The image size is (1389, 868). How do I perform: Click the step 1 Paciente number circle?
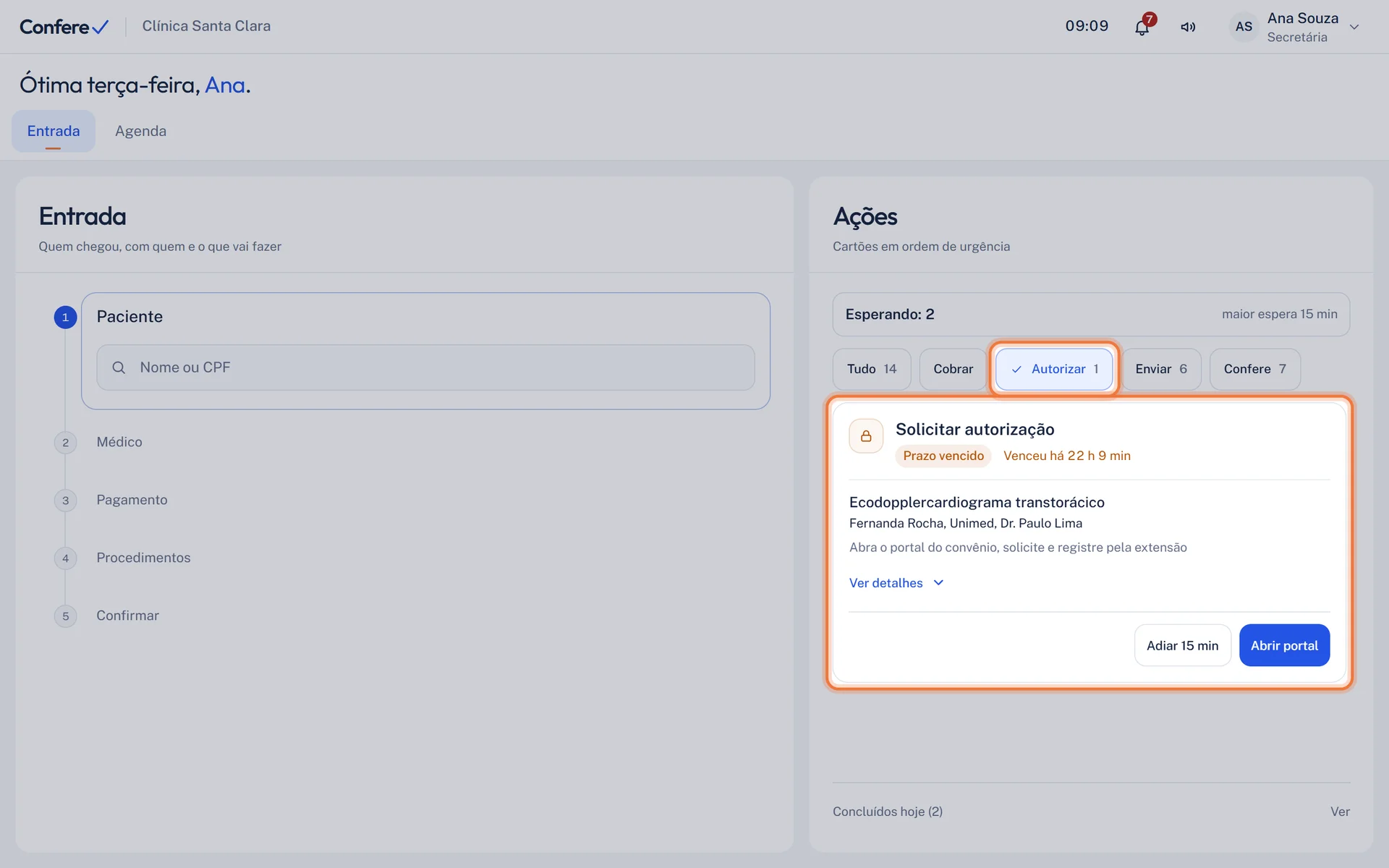pos(65,317)
